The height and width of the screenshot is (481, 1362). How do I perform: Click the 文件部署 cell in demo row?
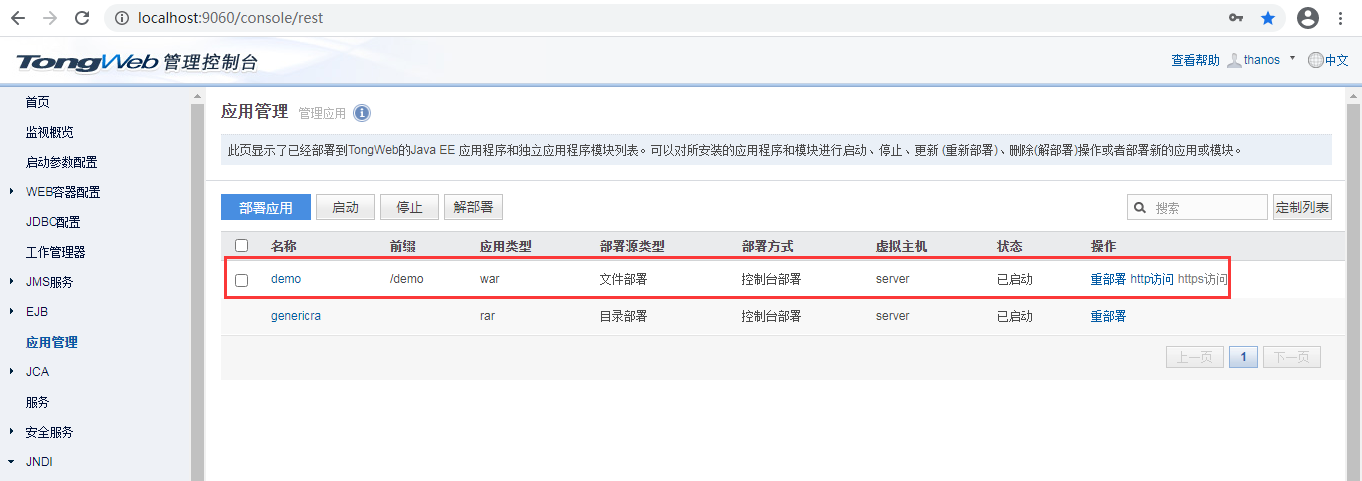point(623,279)
